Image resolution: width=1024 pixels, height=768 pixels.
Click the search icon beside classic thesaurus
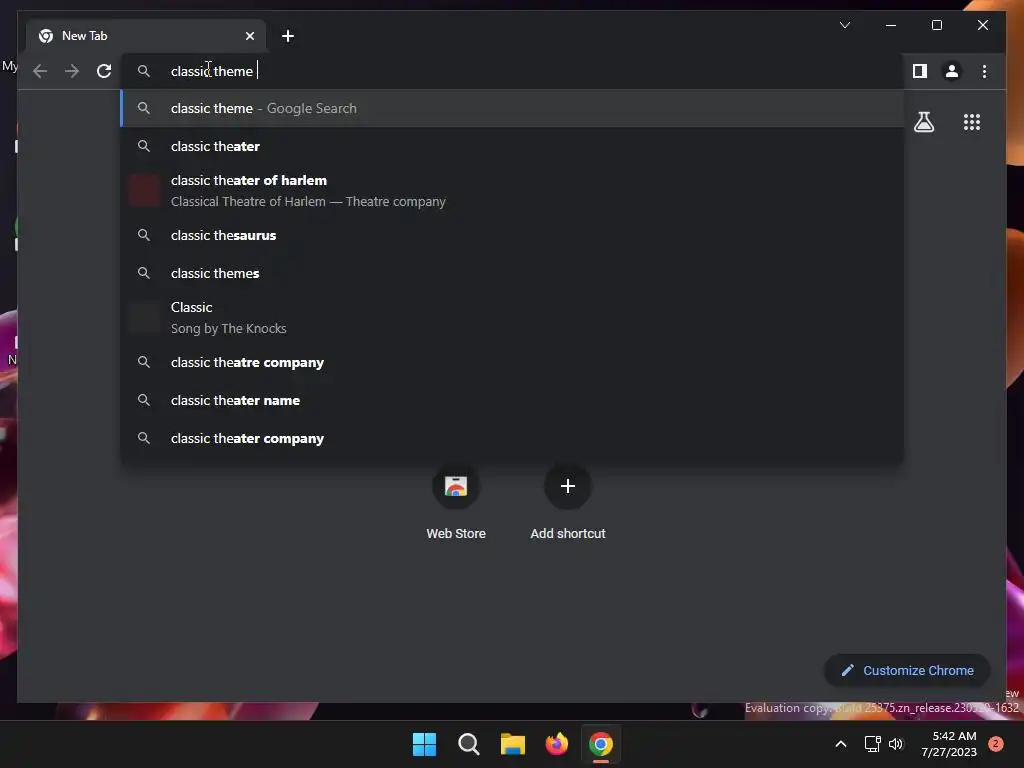coord(144,235)
